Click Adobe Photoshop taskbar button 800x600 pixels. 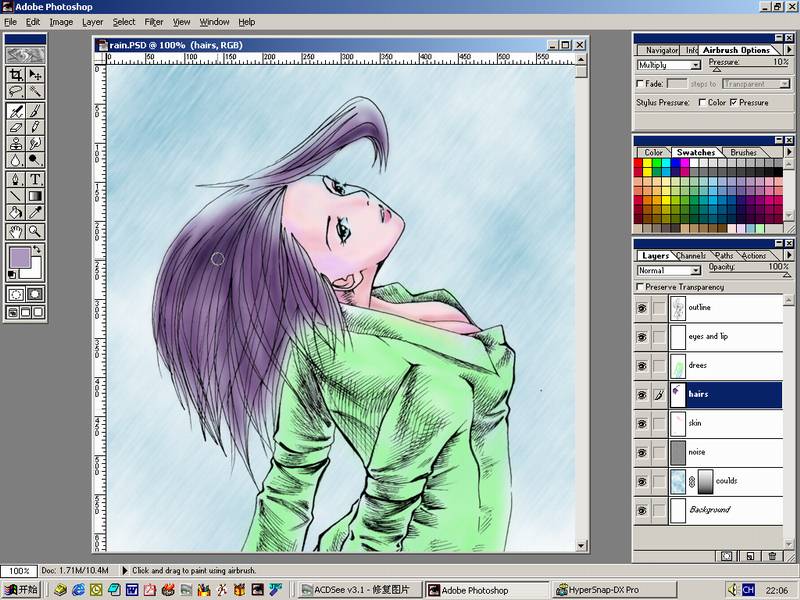click(487, 590)
